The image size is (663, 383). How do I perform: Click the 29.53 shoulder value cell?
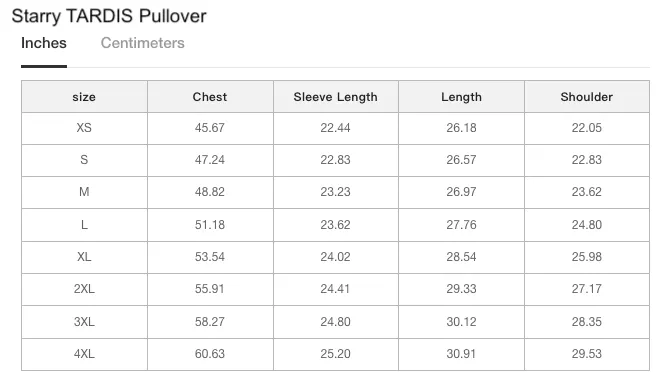point(586,354)
